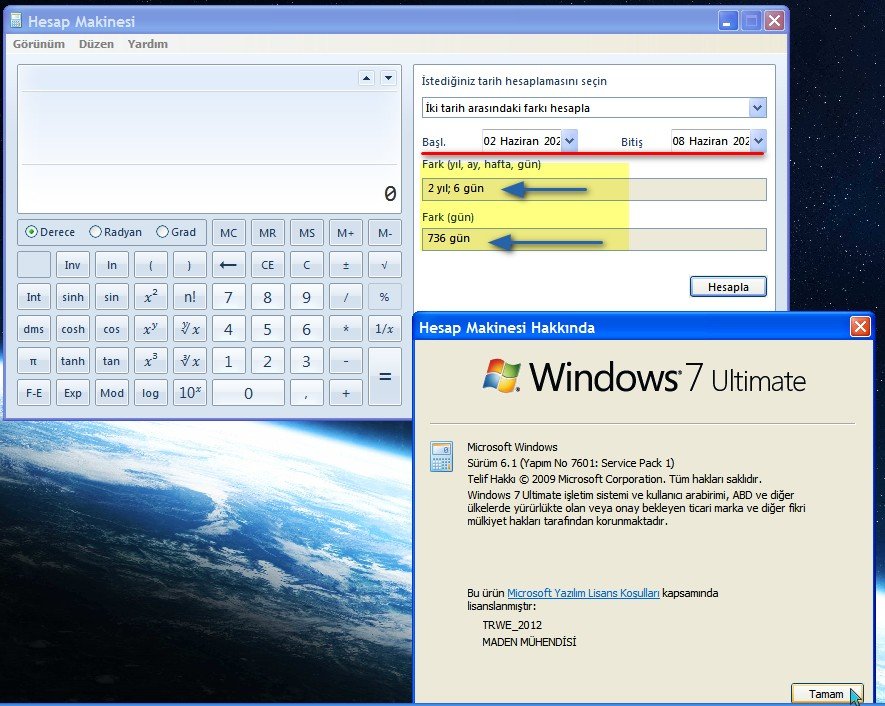Click the plus key
This screenshot has height=706, width=885.
346,393
